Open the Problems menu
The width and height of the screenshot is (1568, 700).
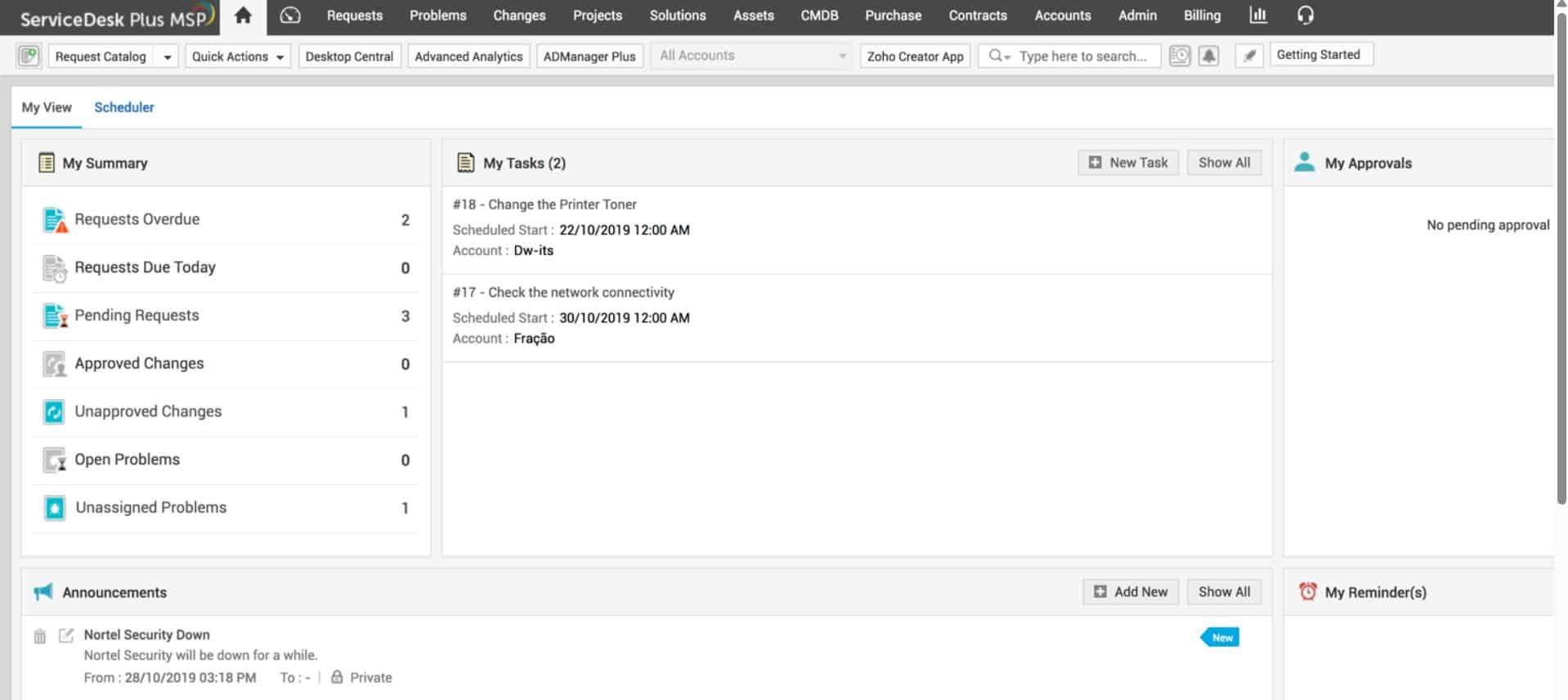pos(438,16)
